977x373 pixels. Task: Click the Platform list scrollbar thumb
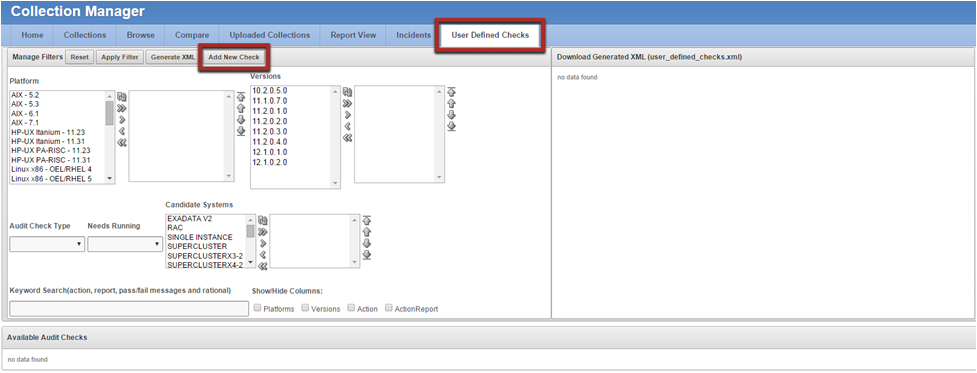pos(110,114)
